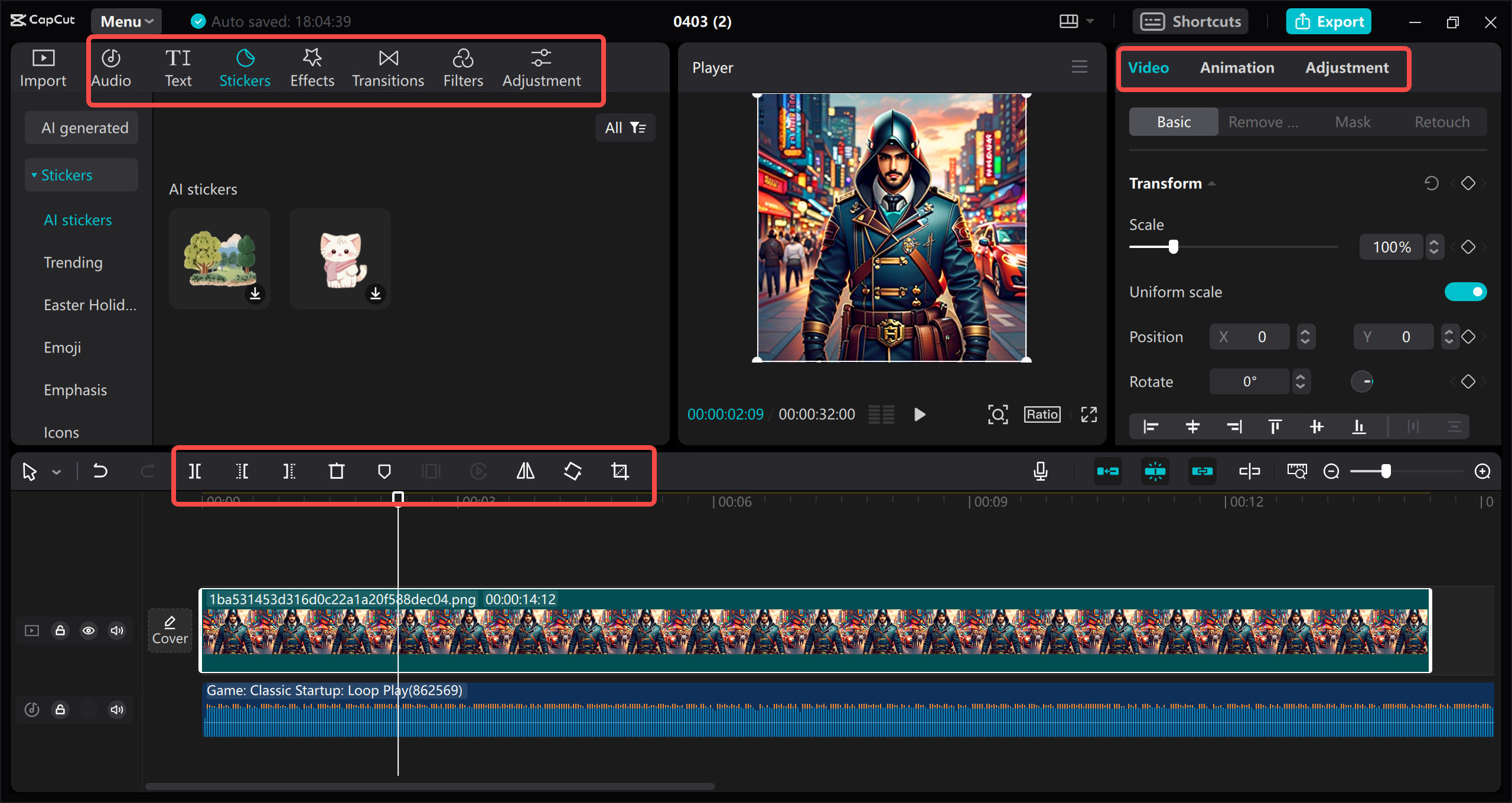Mute the audio track

(x=116, y=710)
